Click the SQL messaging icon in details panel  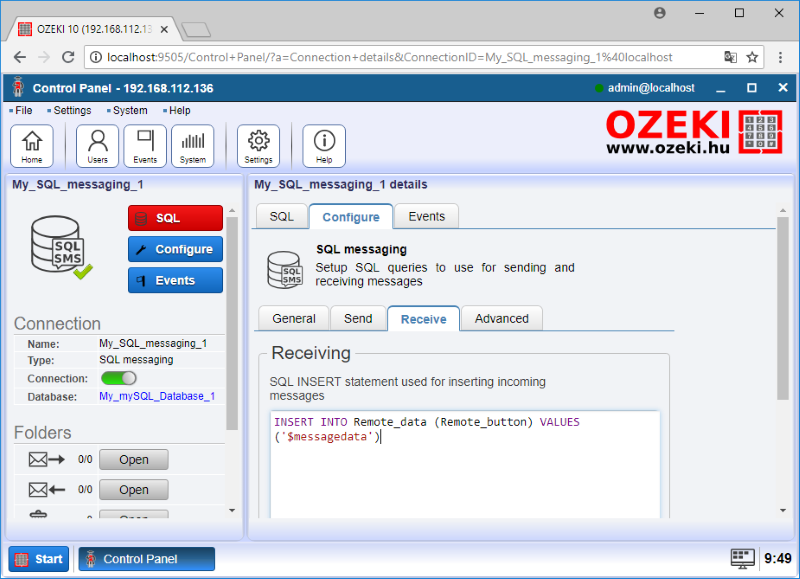click(x=285, y=269)
